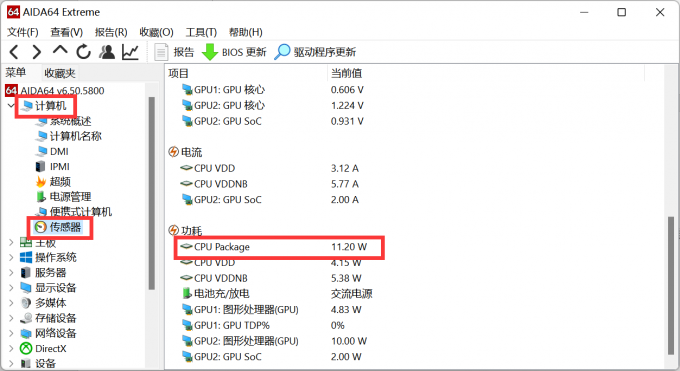680x371 pixels.
Task: Open the user management person icon
Action: tap(107, 52)
